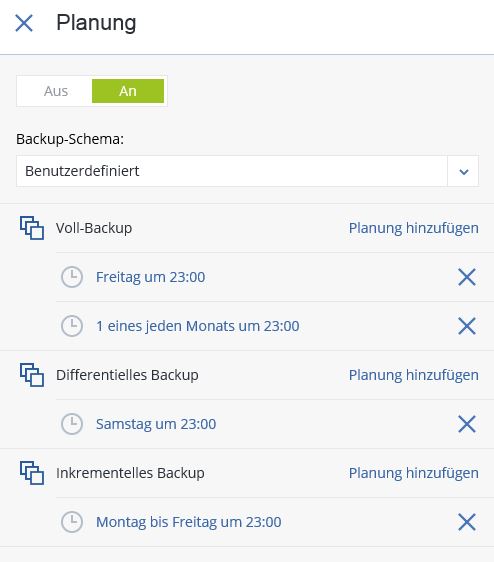Viewport: 494px width, 562px height.
Task: Open the Samstag um 23:00 schedule
Action: coord(156,424)
